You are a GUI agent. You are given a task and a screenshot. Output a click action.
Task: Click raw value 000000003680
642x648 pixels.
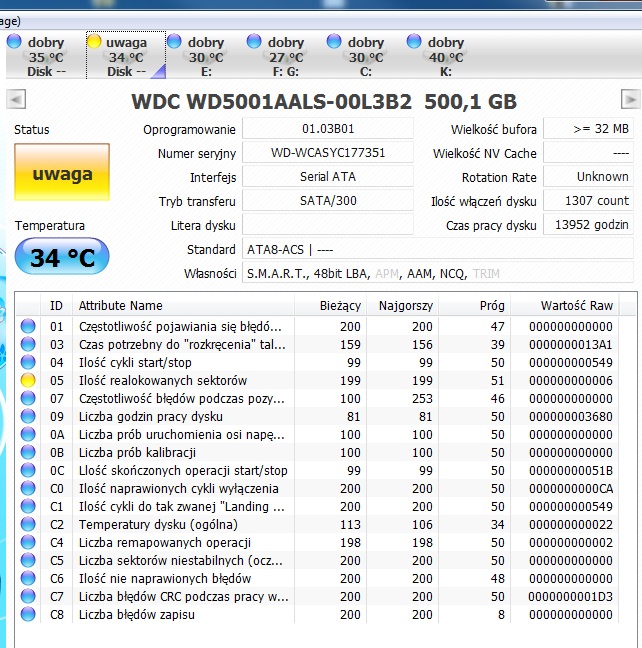click(570, 416)
